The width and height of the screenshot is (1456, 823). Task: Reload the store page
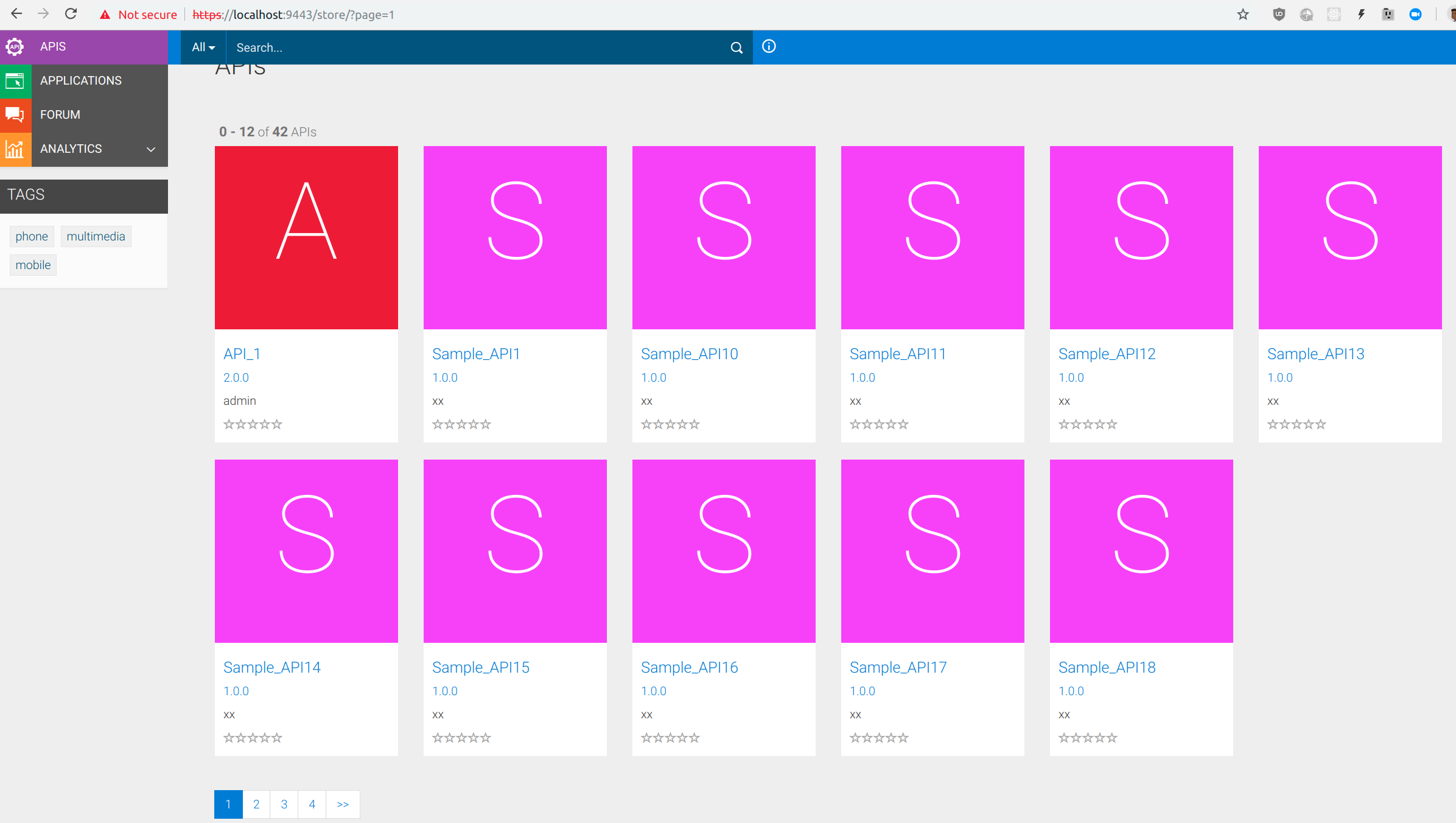point(71,14)
